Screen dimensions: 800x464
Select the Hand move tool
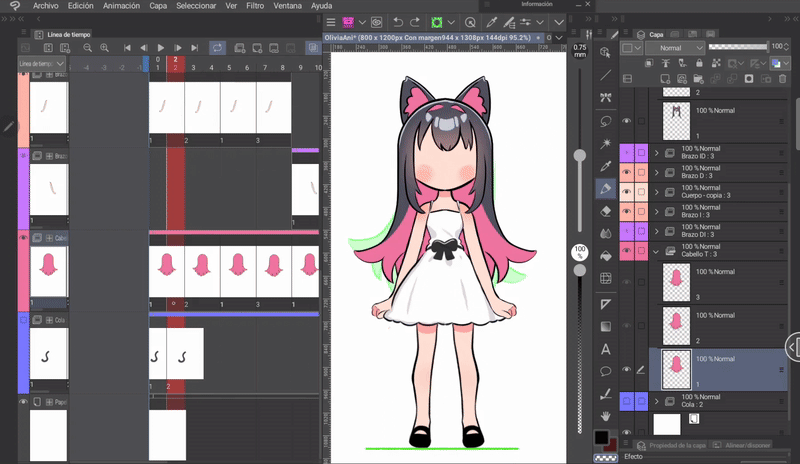coord(606,415)
